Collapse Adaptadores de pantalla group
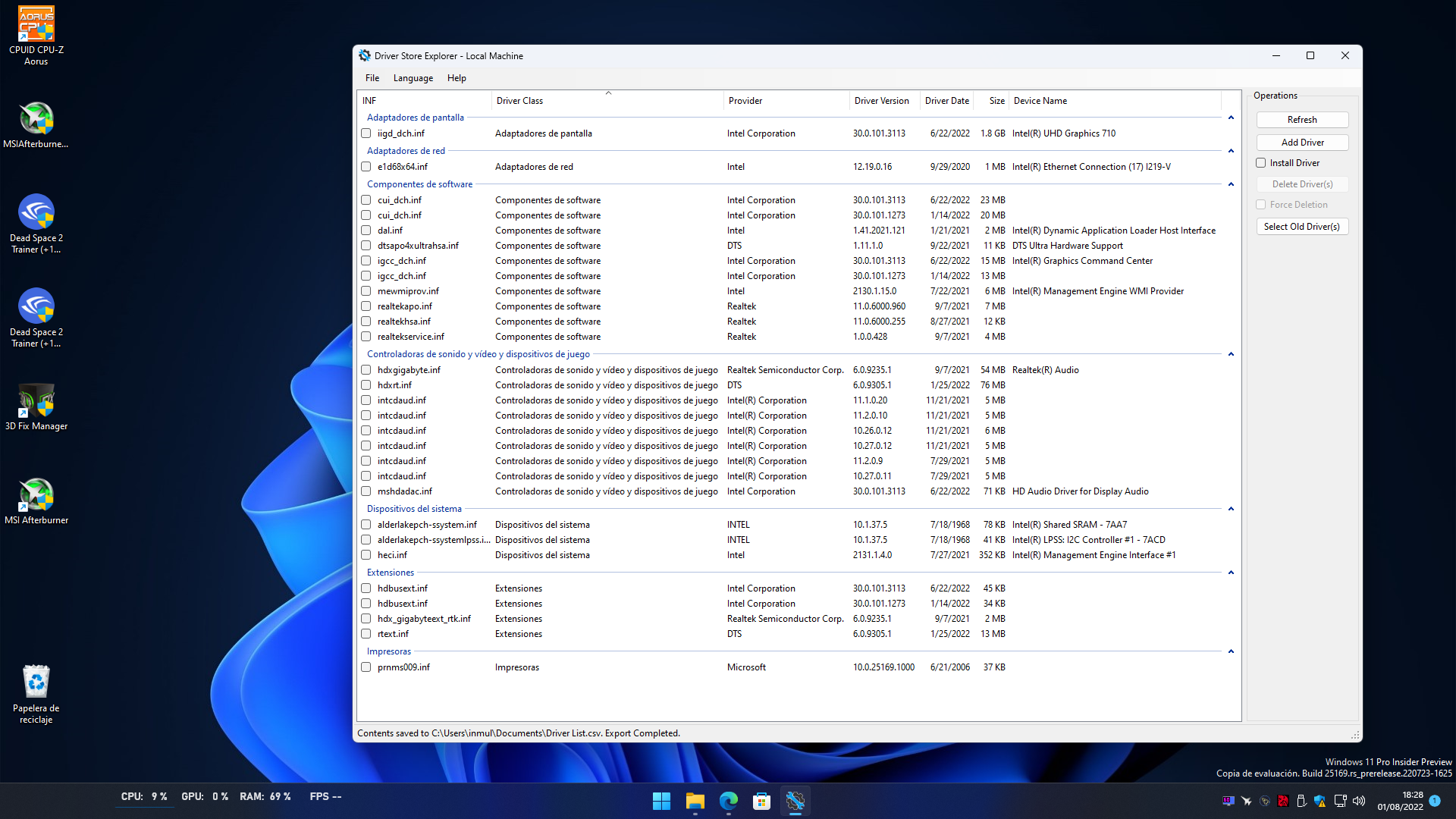Image resolution: width=1456 pixels, height=819 pixels. (1231, 118)
